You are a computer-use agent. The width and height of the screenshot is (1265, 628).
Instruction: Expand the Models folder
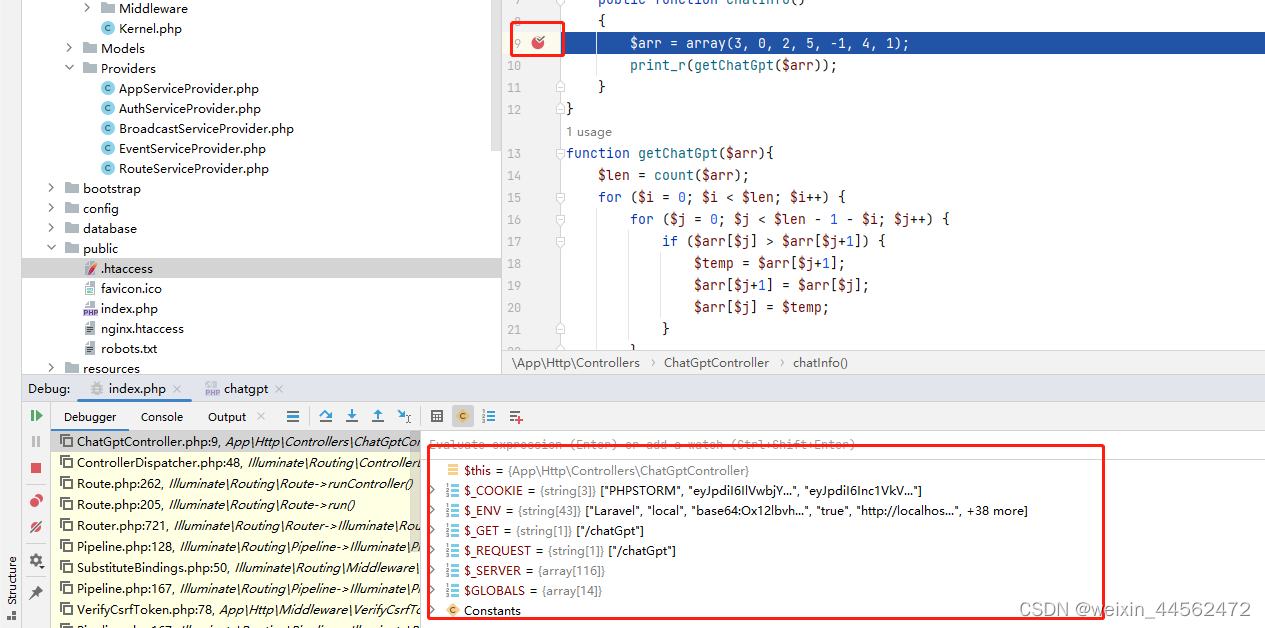(x=68, y=48)
